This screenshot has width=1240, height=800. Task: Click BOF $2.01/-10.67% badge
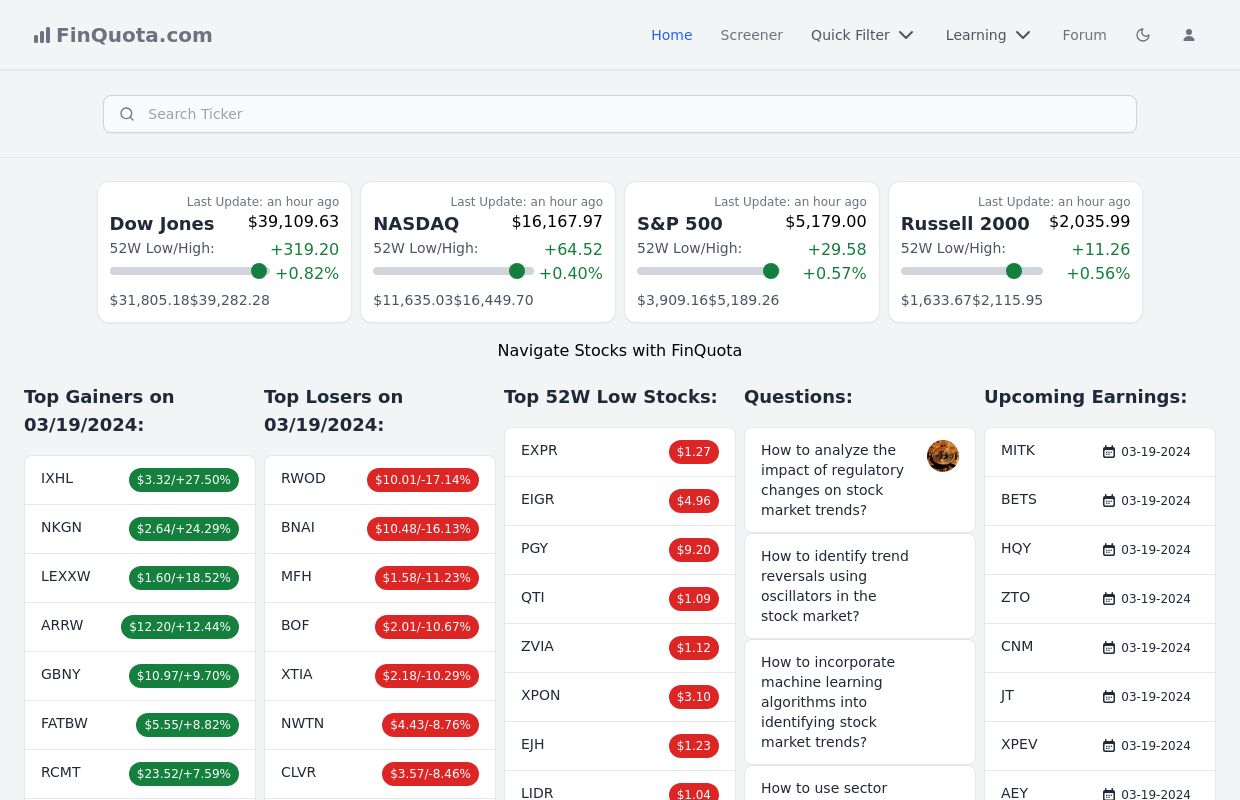[x=427, y=627]
